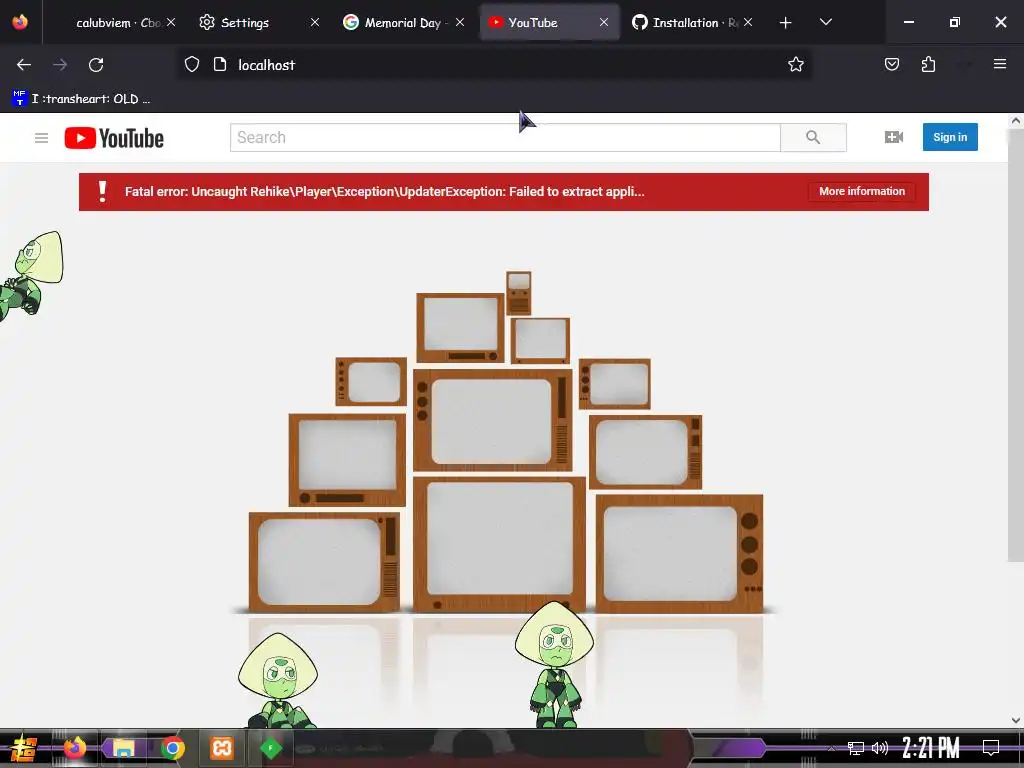This screenshot has height=768, width=1024.
Task: Launch Chrome from the taskbar
Action: 172,748
